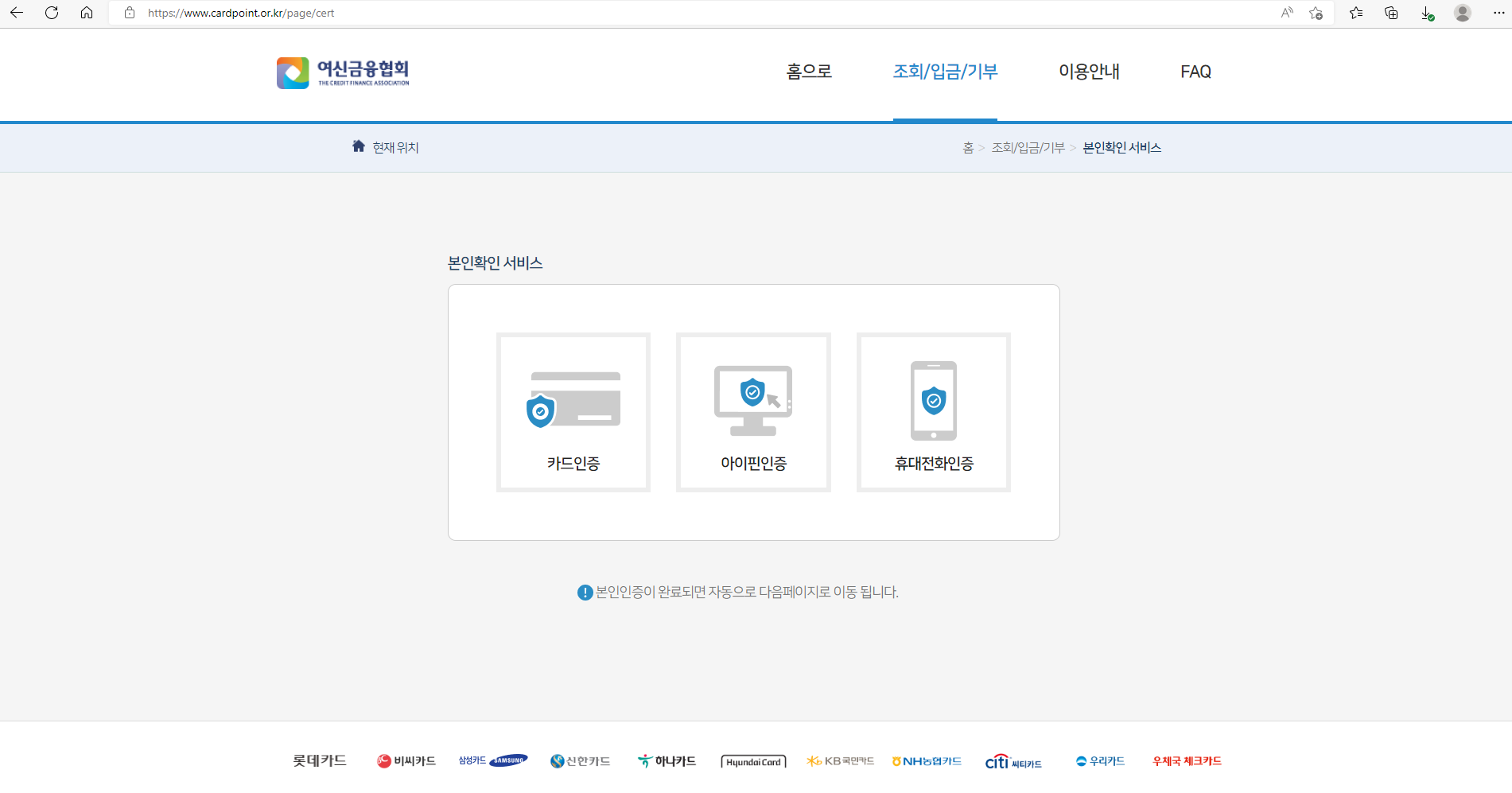1512x793 pixels.
Task: Open the 이용안내 menu item
Action: 1090,72
